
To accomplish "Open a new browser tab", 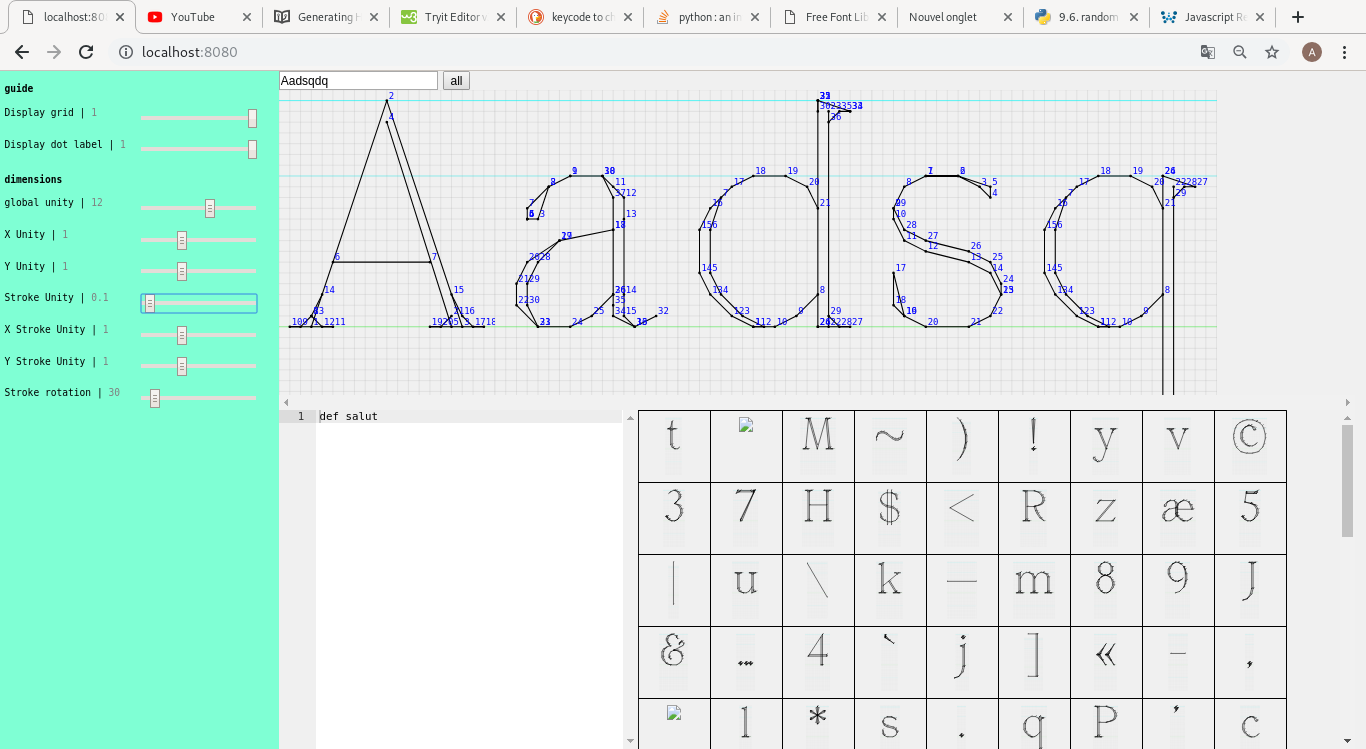I will 1298,17.
